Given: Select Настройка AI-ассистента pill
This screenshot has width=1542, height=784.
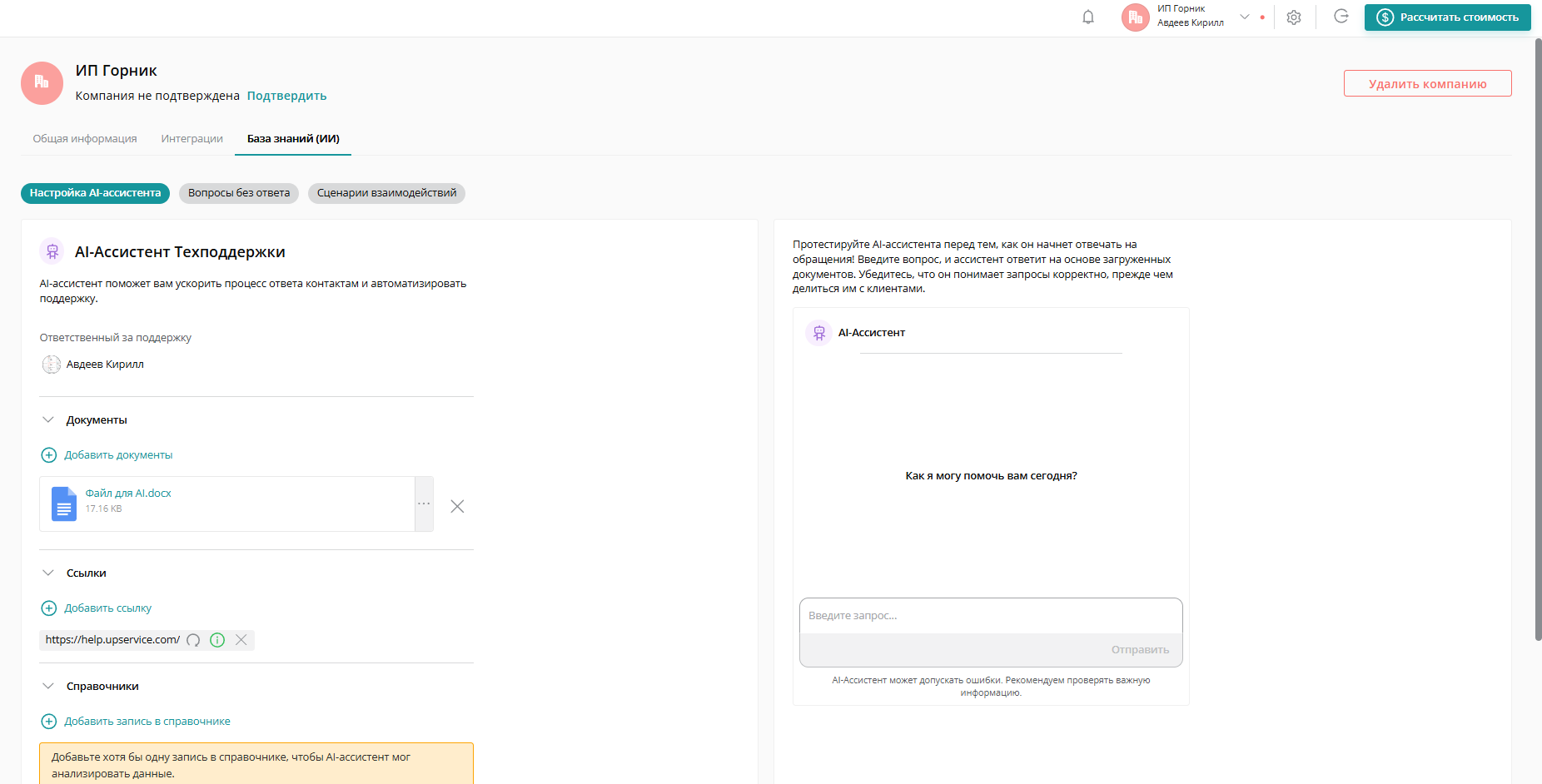Looking at the screenshot, I should [x=96, y=193].
